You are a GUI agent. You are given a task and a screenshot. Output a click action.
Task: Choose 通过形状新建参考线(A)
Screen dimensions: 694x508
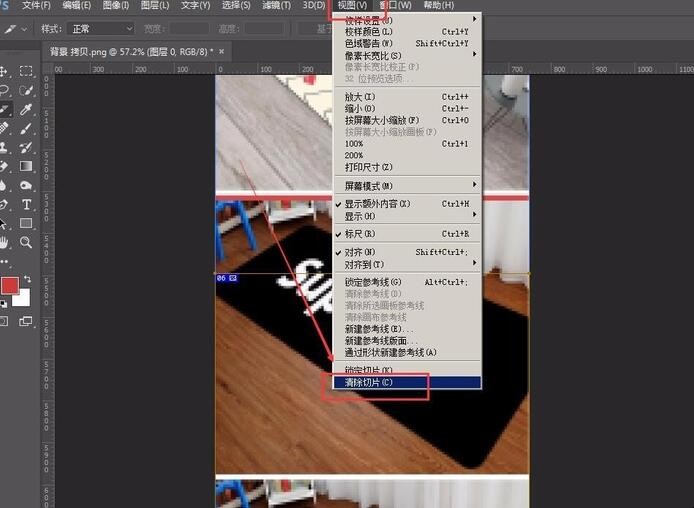(407, 352)
